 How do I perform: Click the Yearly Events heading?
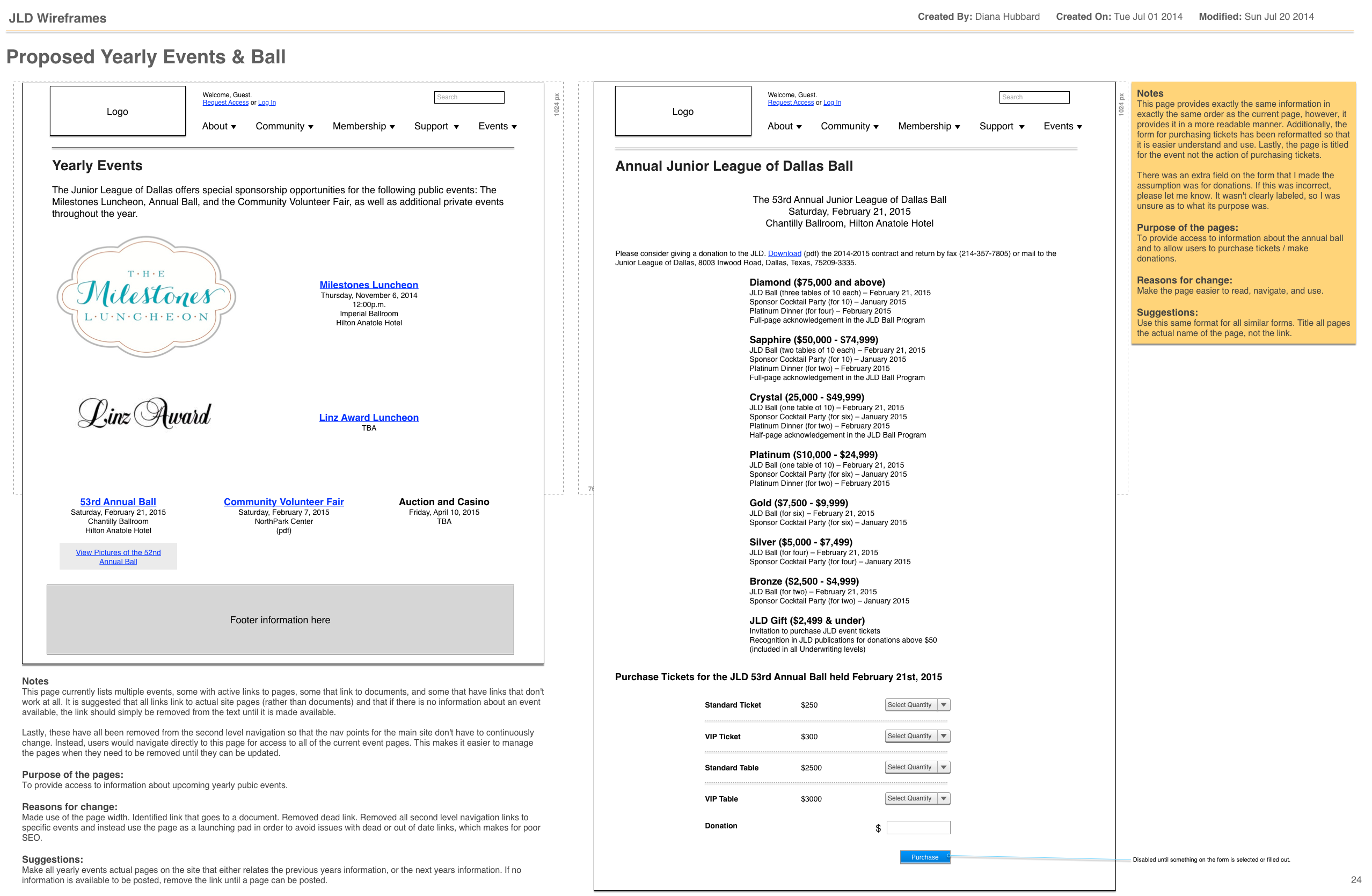tap(97, 166)
